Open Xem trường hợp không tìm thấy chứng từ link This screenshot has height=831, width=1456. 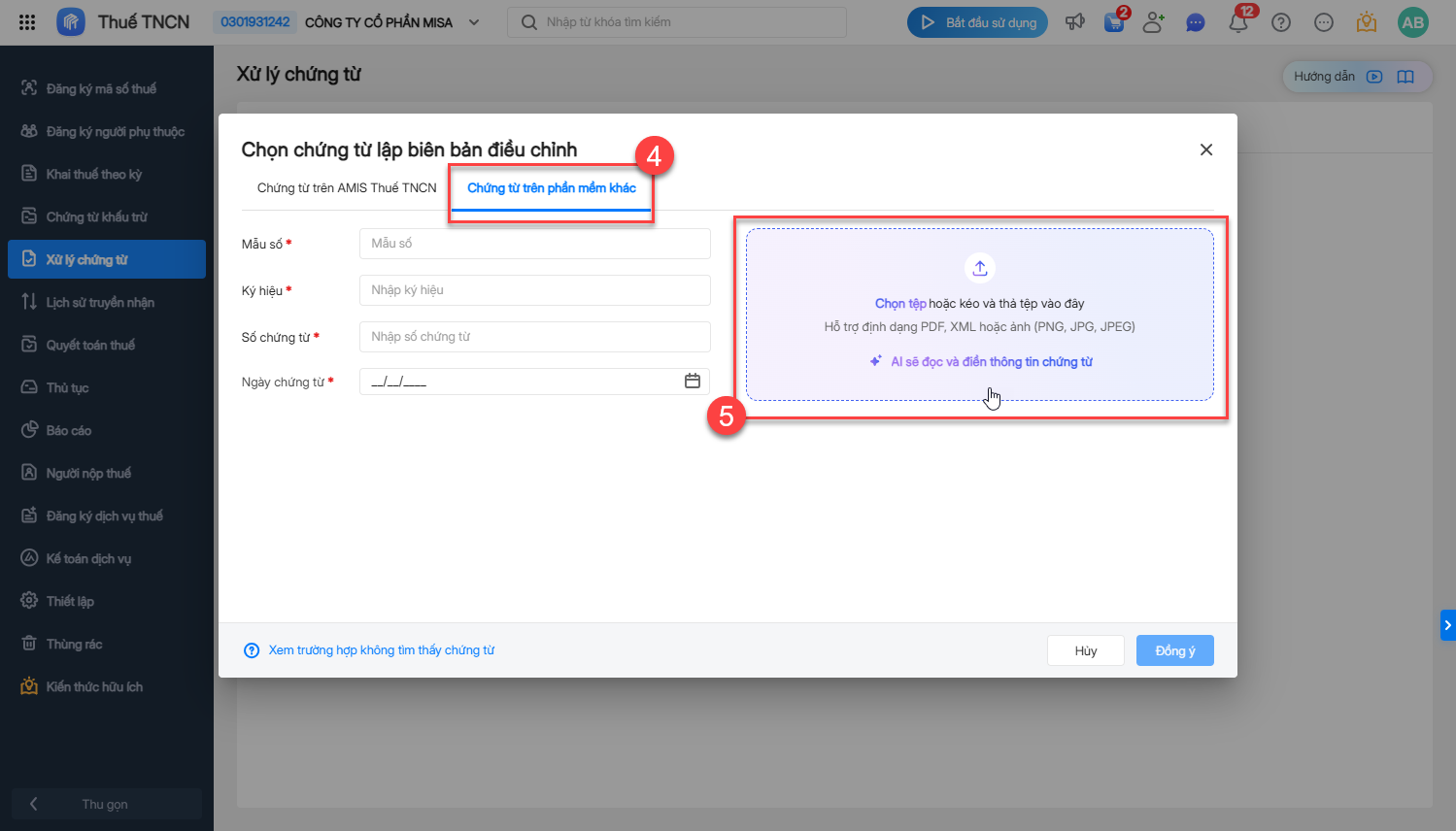tap(381, 650)
